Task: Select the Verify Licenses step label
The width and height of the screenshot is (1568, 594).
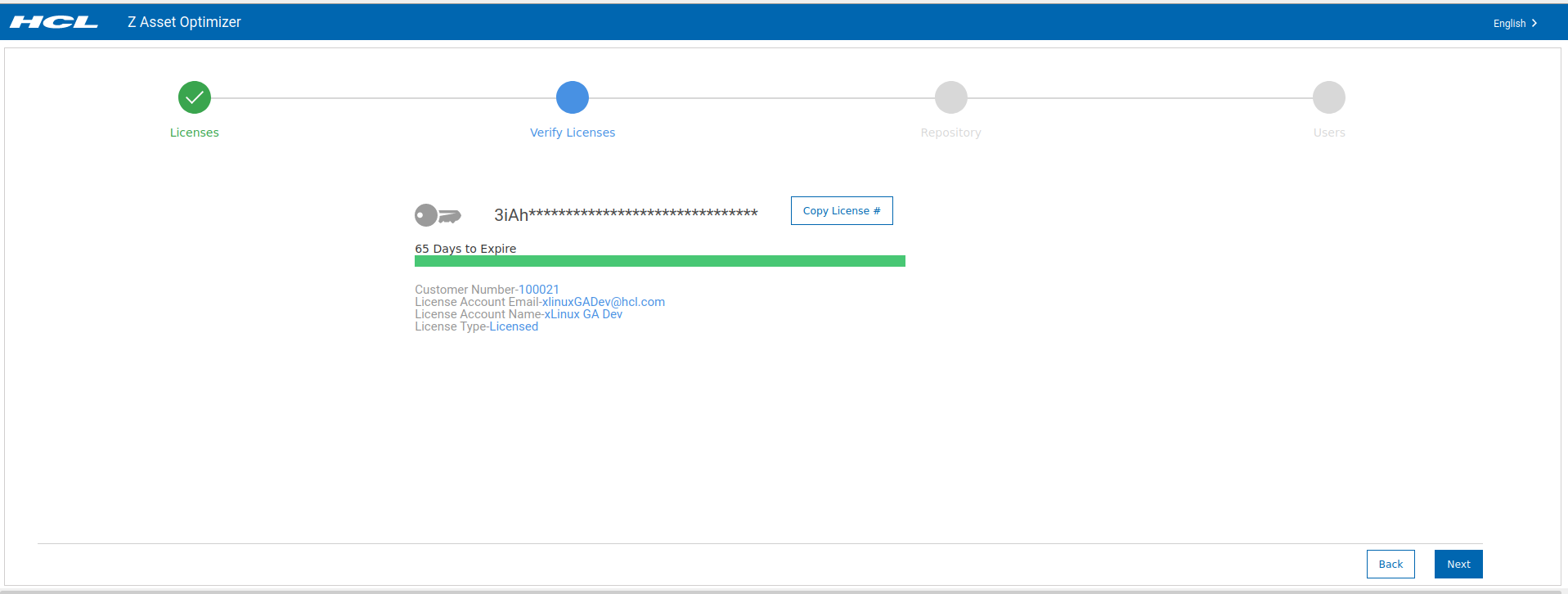Action: [573, 133]
